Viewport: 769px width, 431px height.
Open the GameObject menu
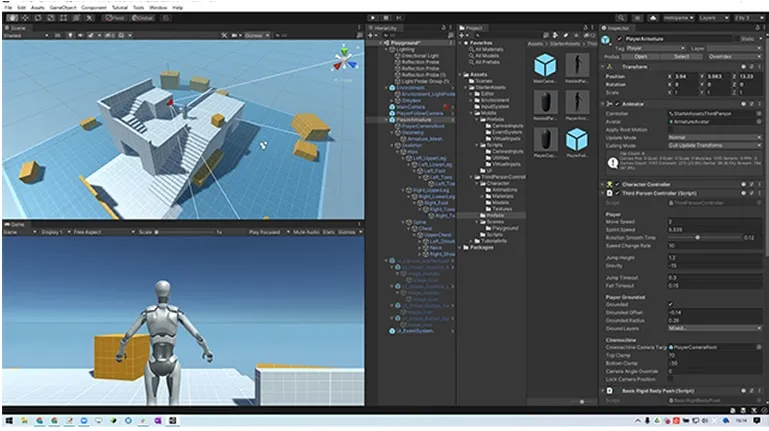click(63, 7)
